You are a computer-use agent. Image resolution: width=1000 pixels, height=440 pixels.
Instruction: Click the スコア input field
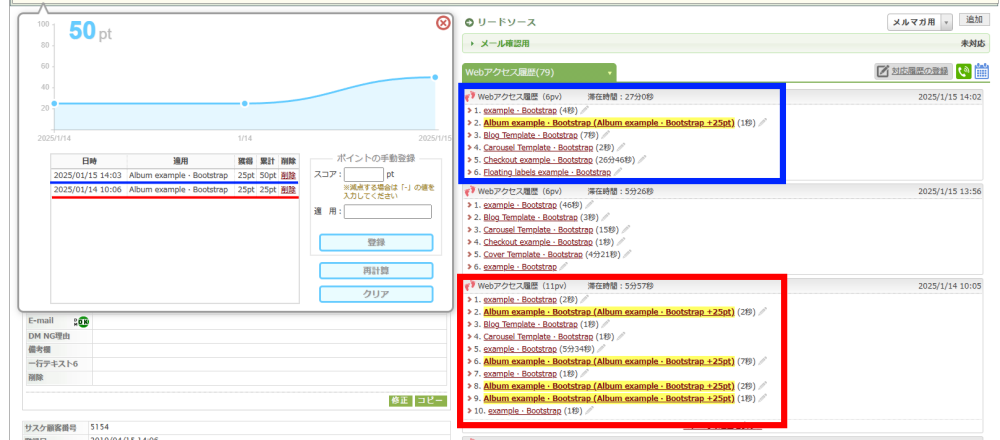point(363,174)
